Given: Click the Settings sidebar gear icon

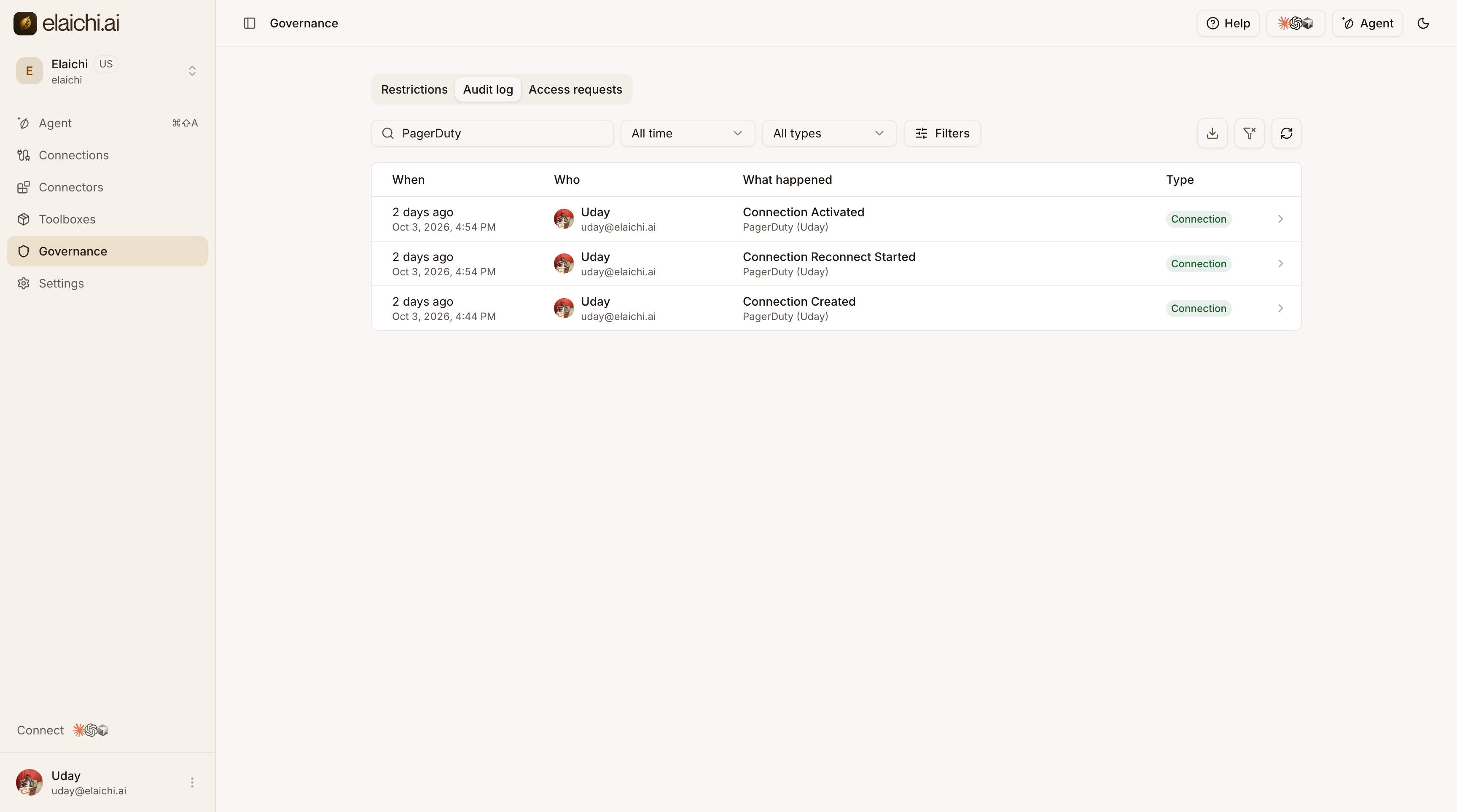Looking at the screenshot, I should point(23,283).
